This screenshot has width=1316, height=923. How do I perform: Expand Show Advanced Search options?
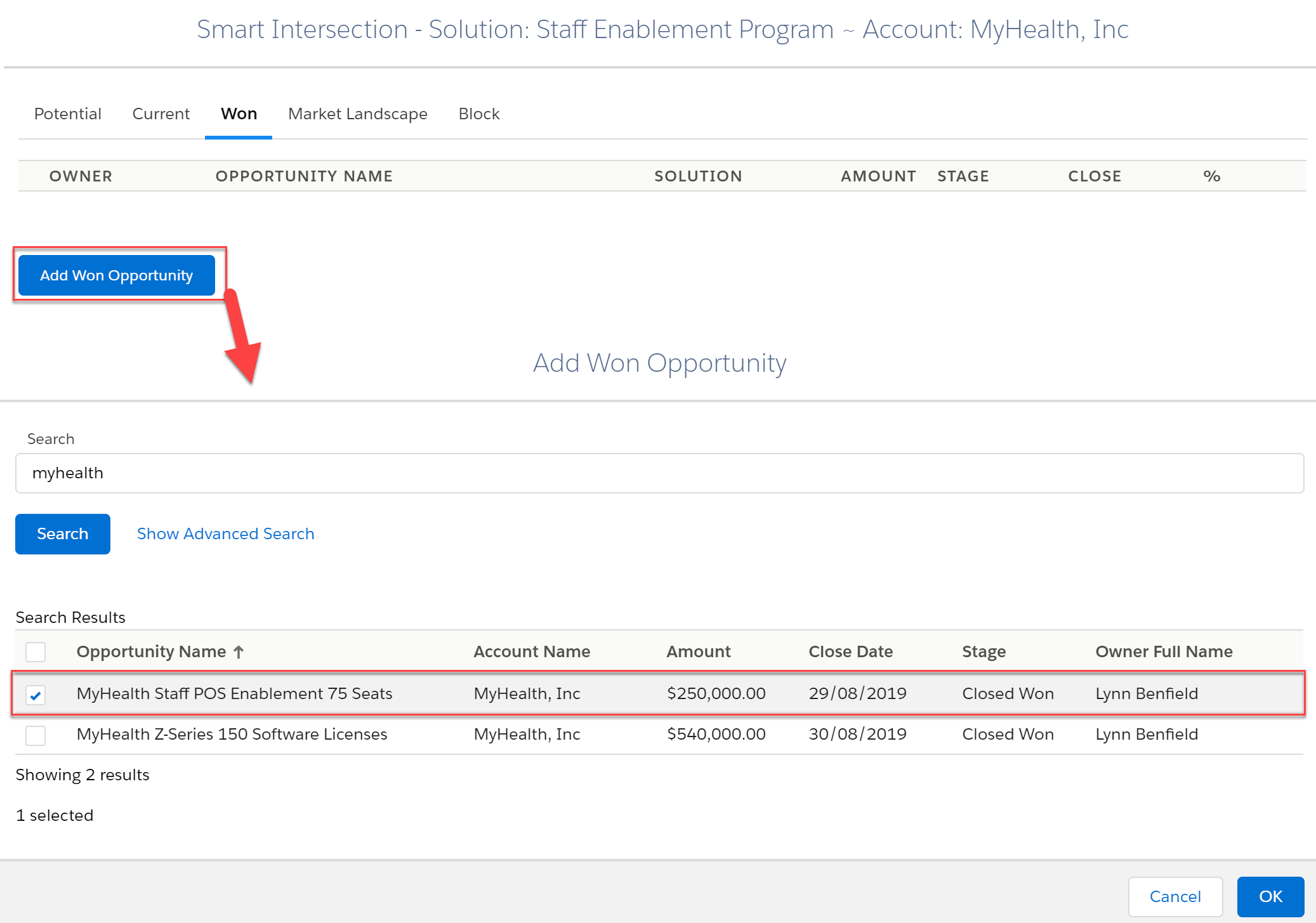tap(226, 534)
